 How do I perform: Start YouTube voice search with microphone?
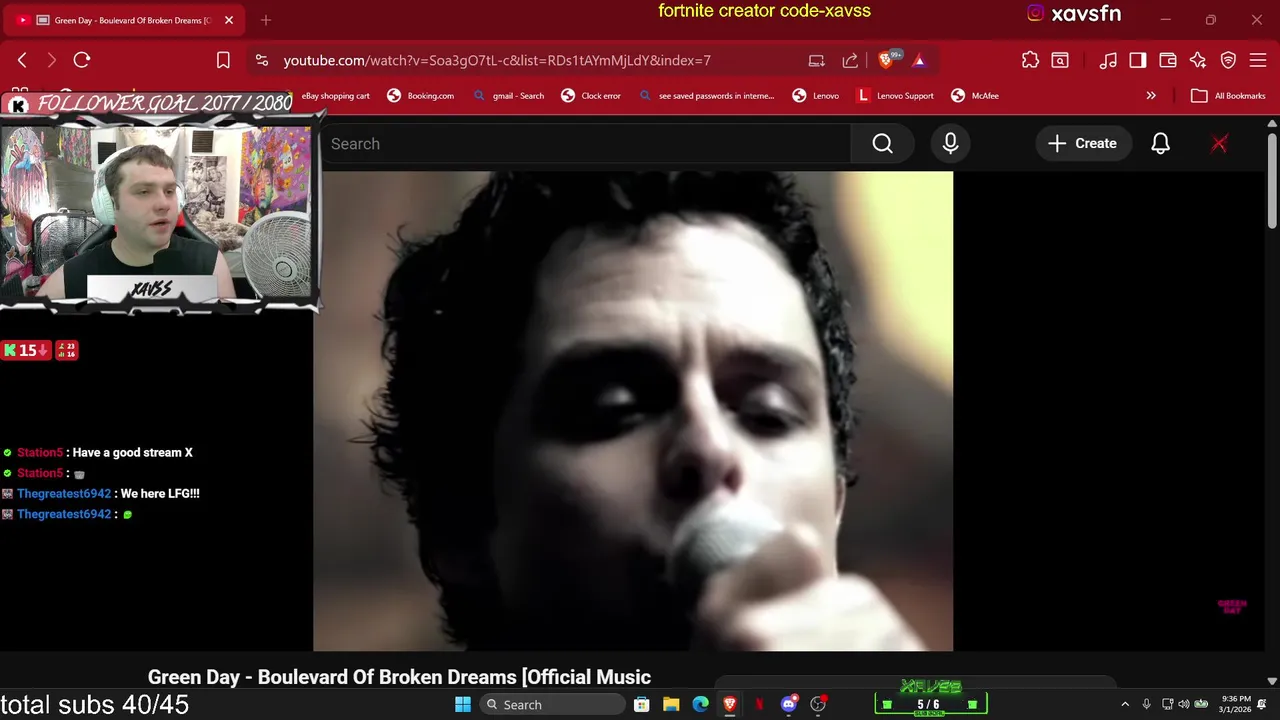click(950, 144)
